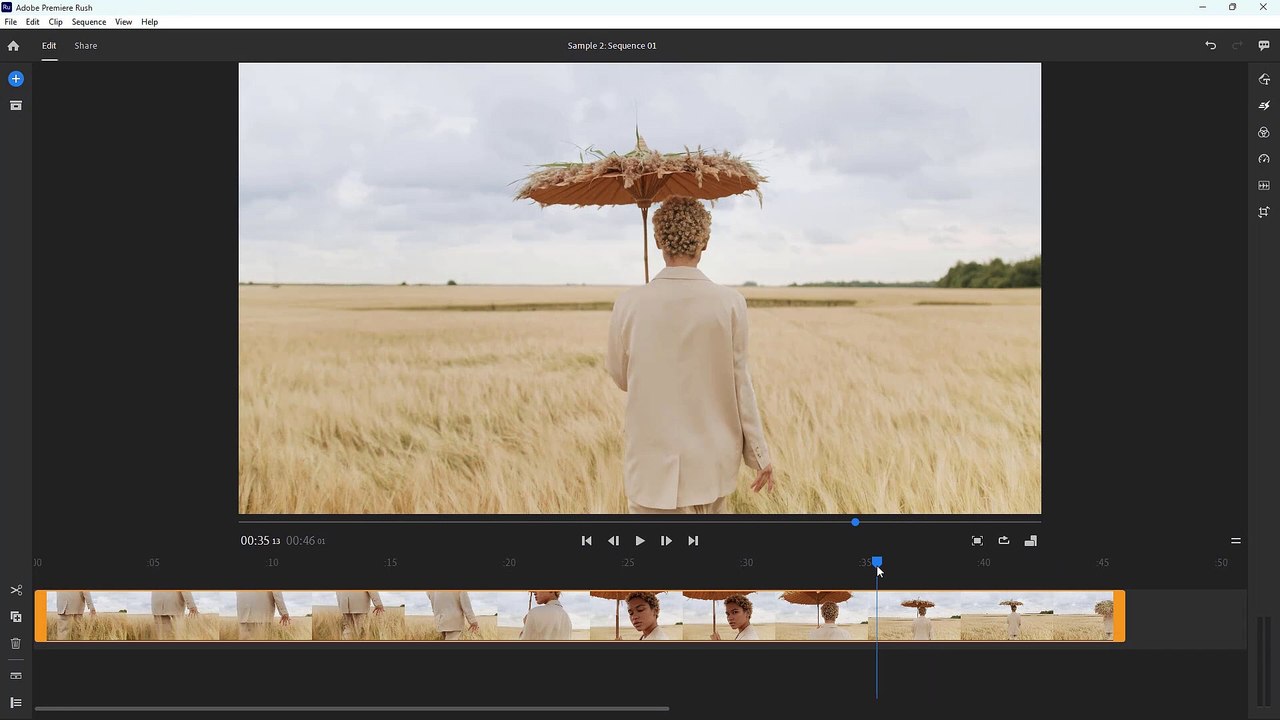Open the Project panel icon
The width and height of the screenshot is (1280, 720).
[x=16, y=105]
